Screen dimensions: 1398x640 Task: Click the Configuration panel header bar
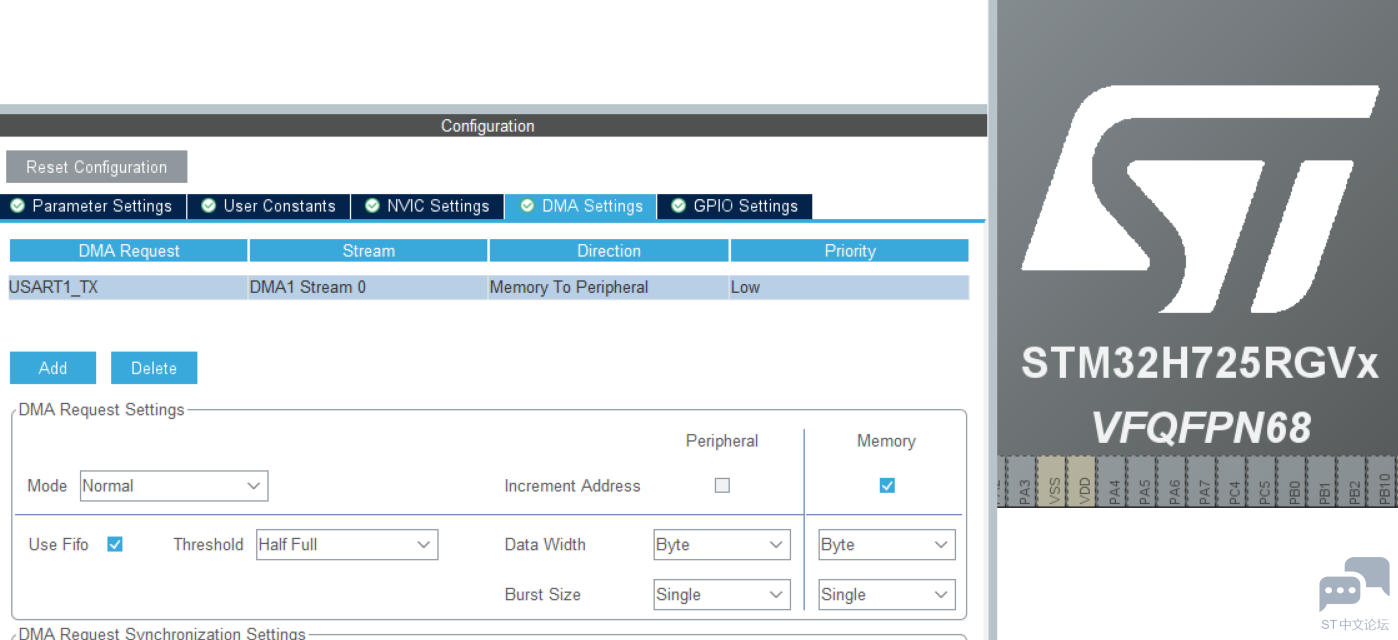click(493, 126)
